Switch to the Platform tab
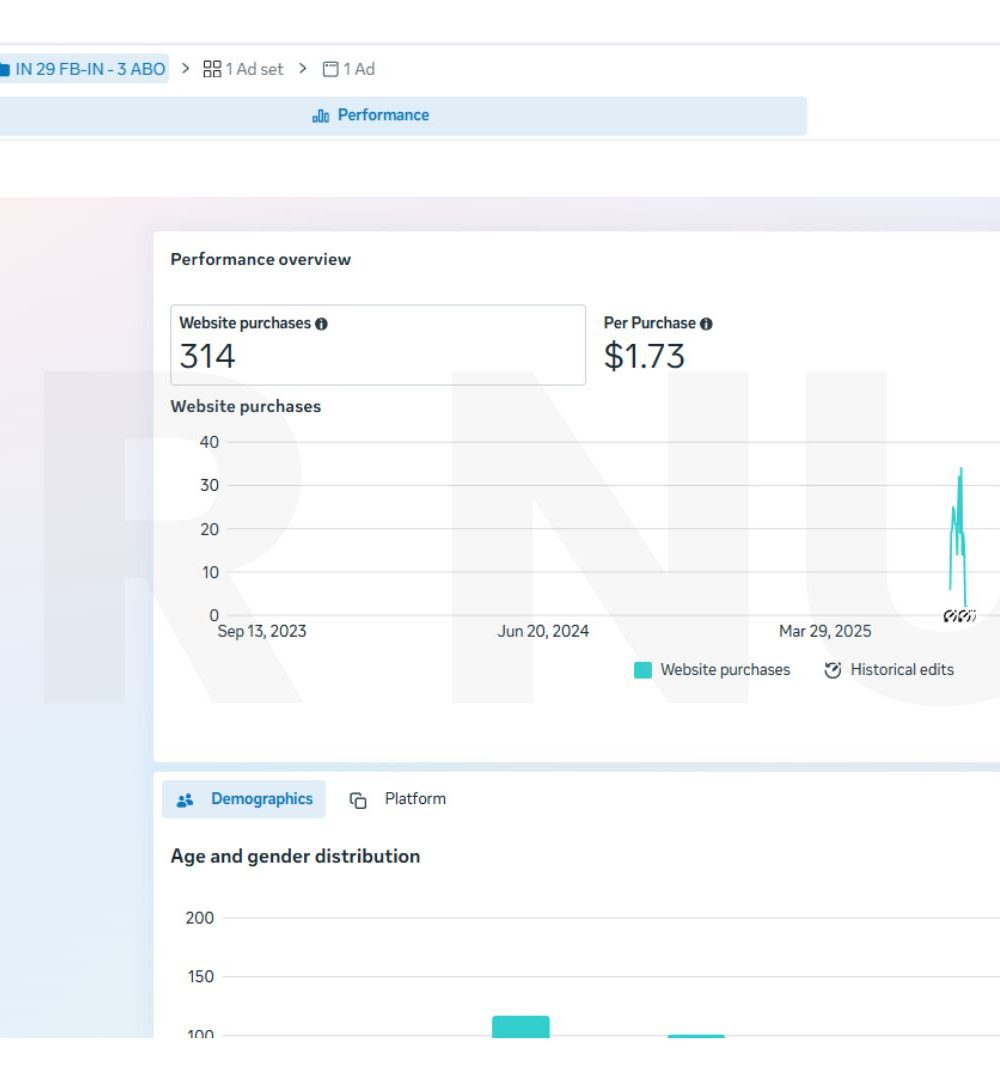The image size is (1000, 1080). (398, 799)
